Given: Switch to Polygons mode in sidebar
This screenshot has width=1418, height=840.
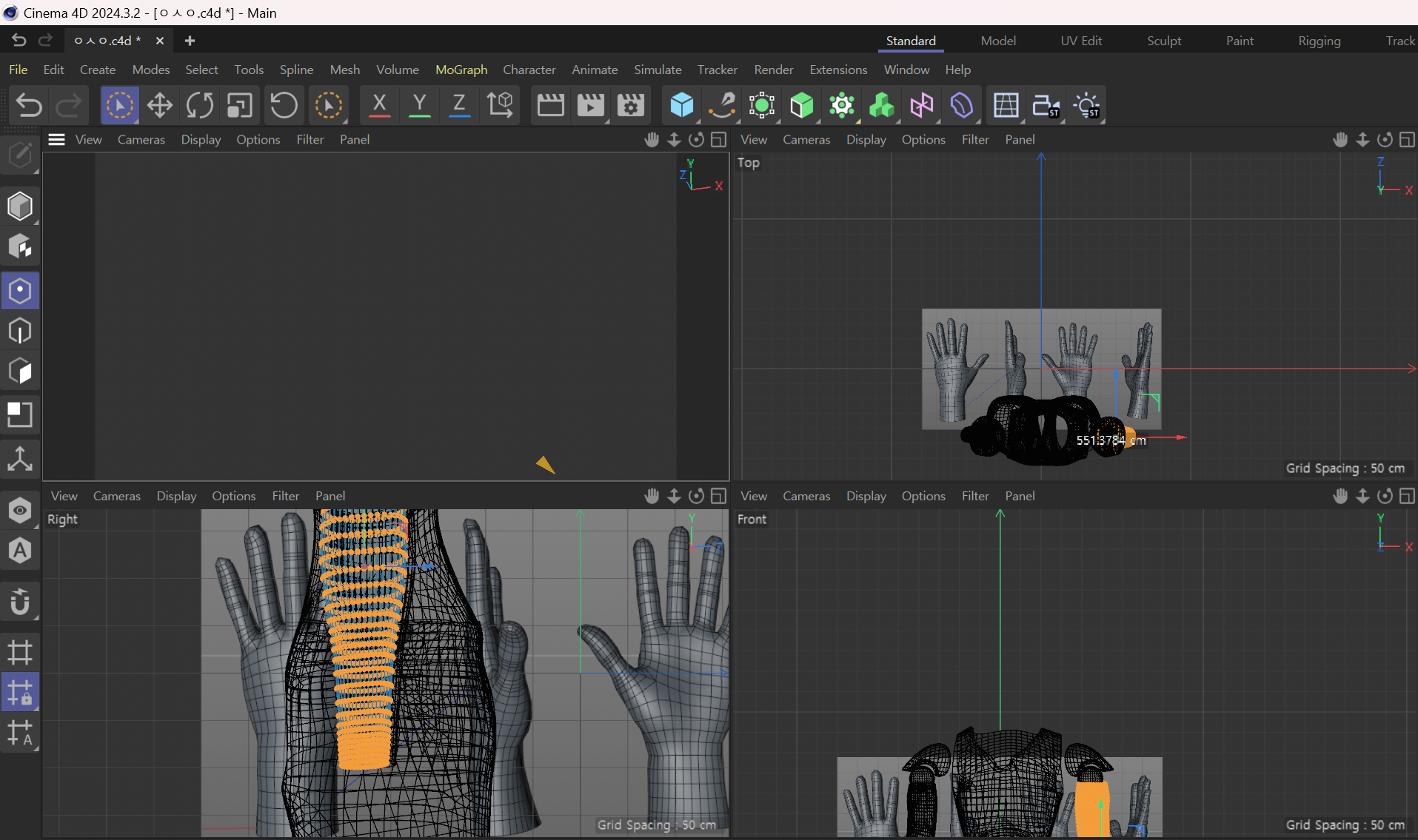Looking at the screenshot, I should (20, 372).
